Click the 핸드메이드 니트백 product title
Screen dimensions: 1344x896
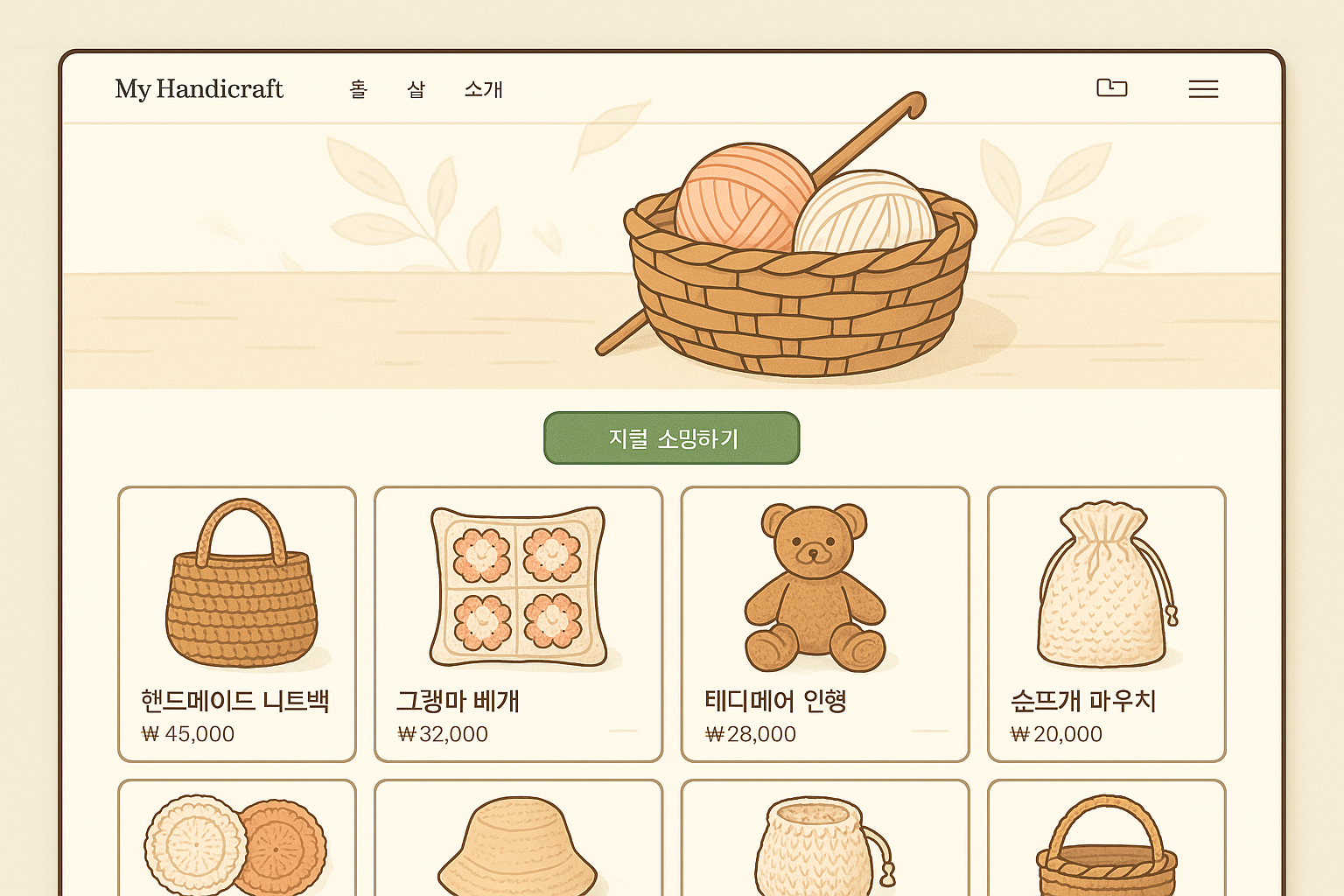point(234,701)
